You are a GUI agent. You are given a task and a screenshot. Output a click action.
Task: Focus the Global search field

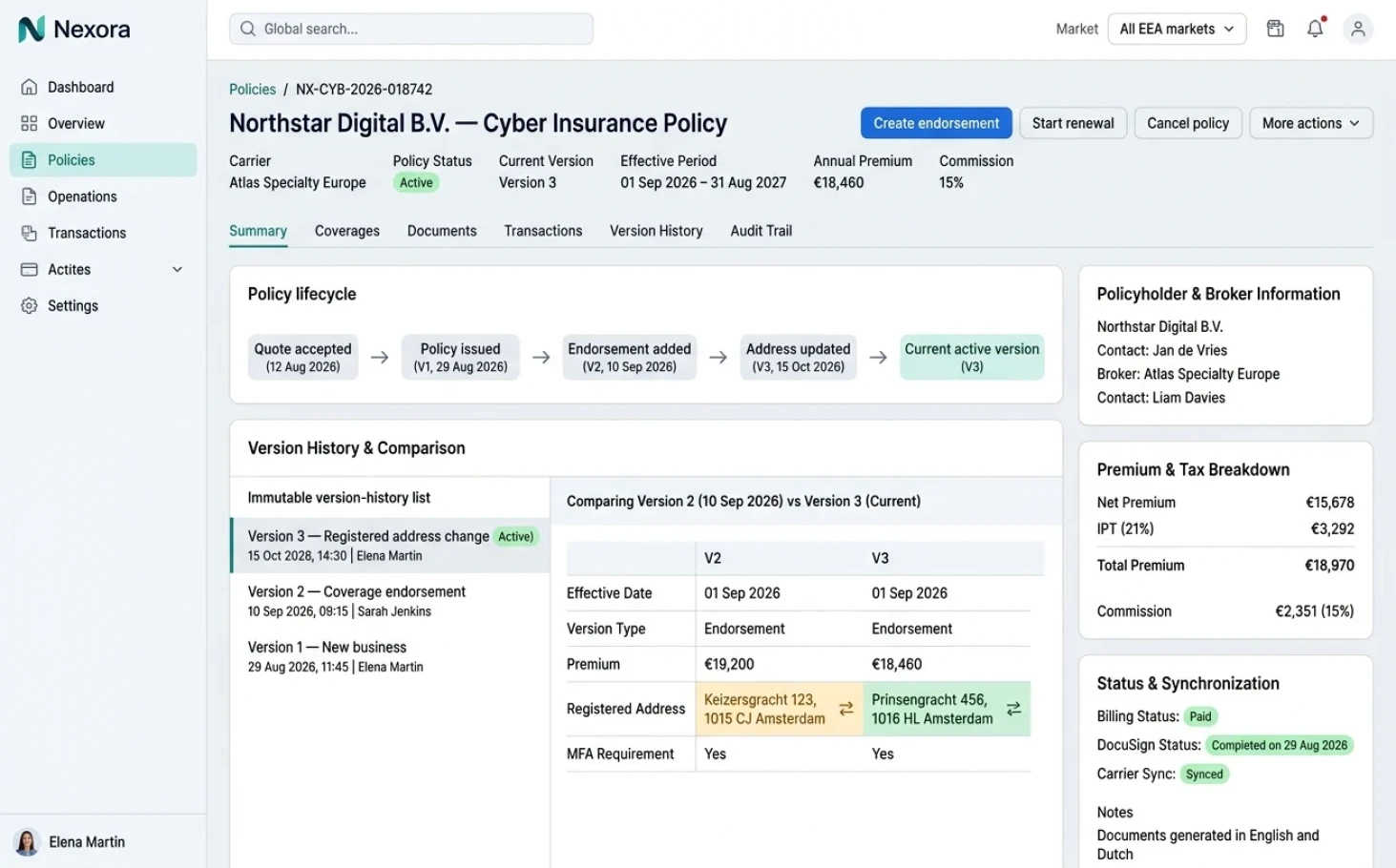411,29
